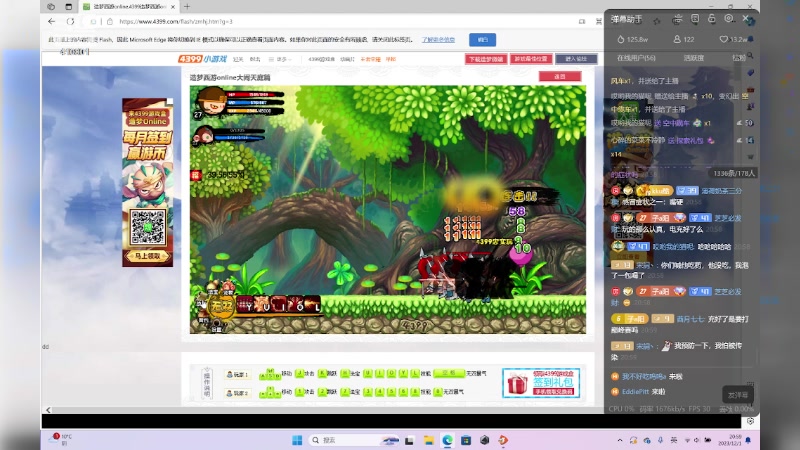Viewport: 800px width, 450px height.
Task: Click the username EddiePitt in chat
Action: tap(635, 392)
